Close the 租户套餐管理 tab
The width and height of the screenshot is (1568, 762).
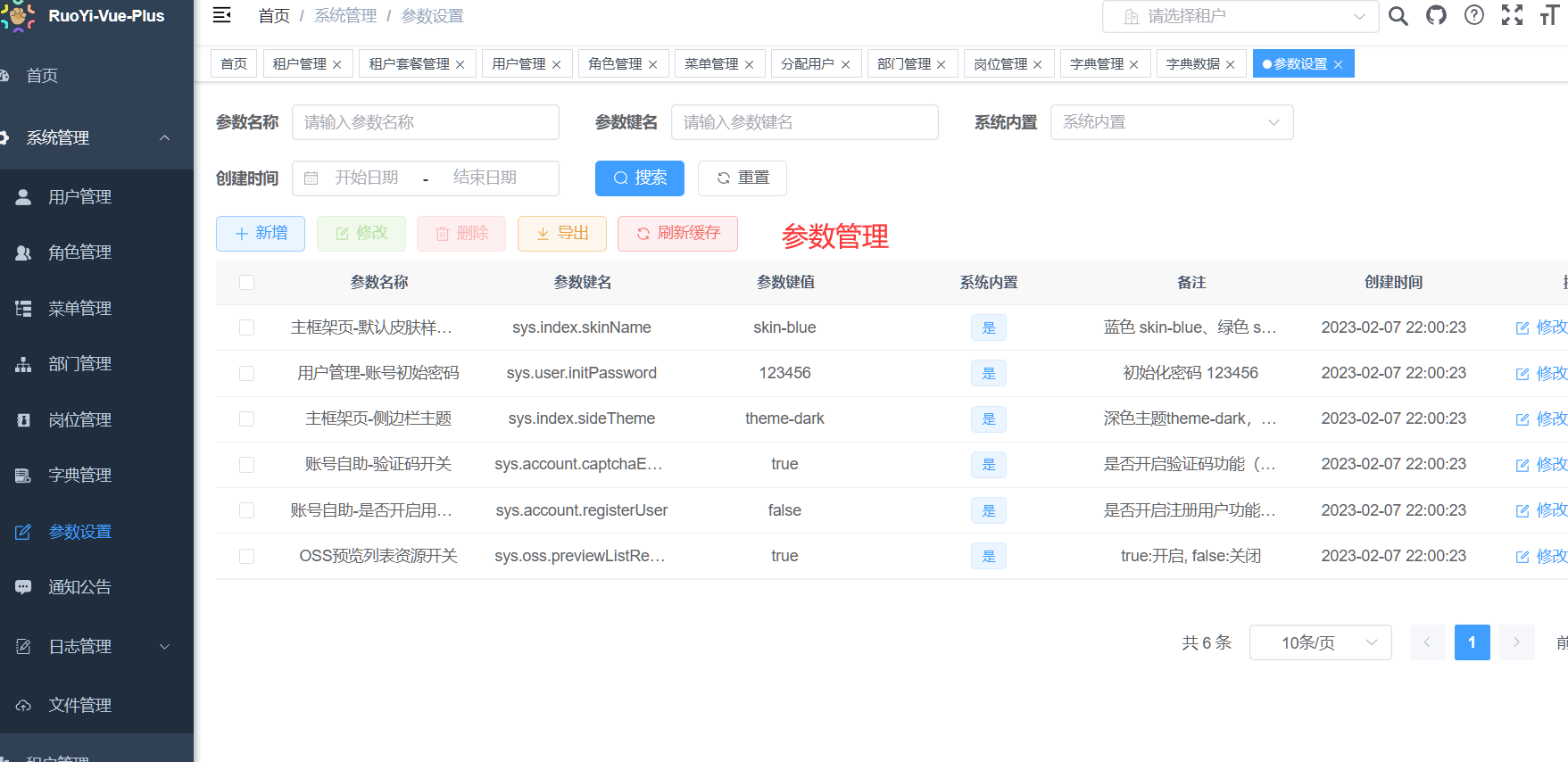click(x=460, y=64)
